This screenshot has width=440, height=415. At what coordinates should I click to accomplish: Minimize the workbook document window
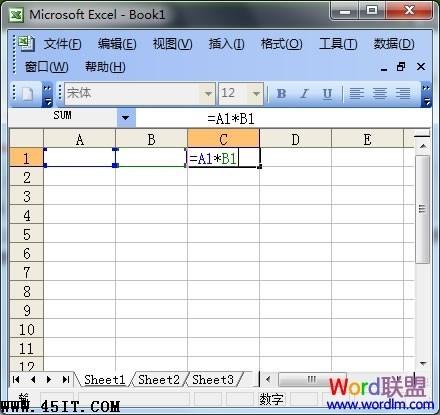click(x=384, y=68)
